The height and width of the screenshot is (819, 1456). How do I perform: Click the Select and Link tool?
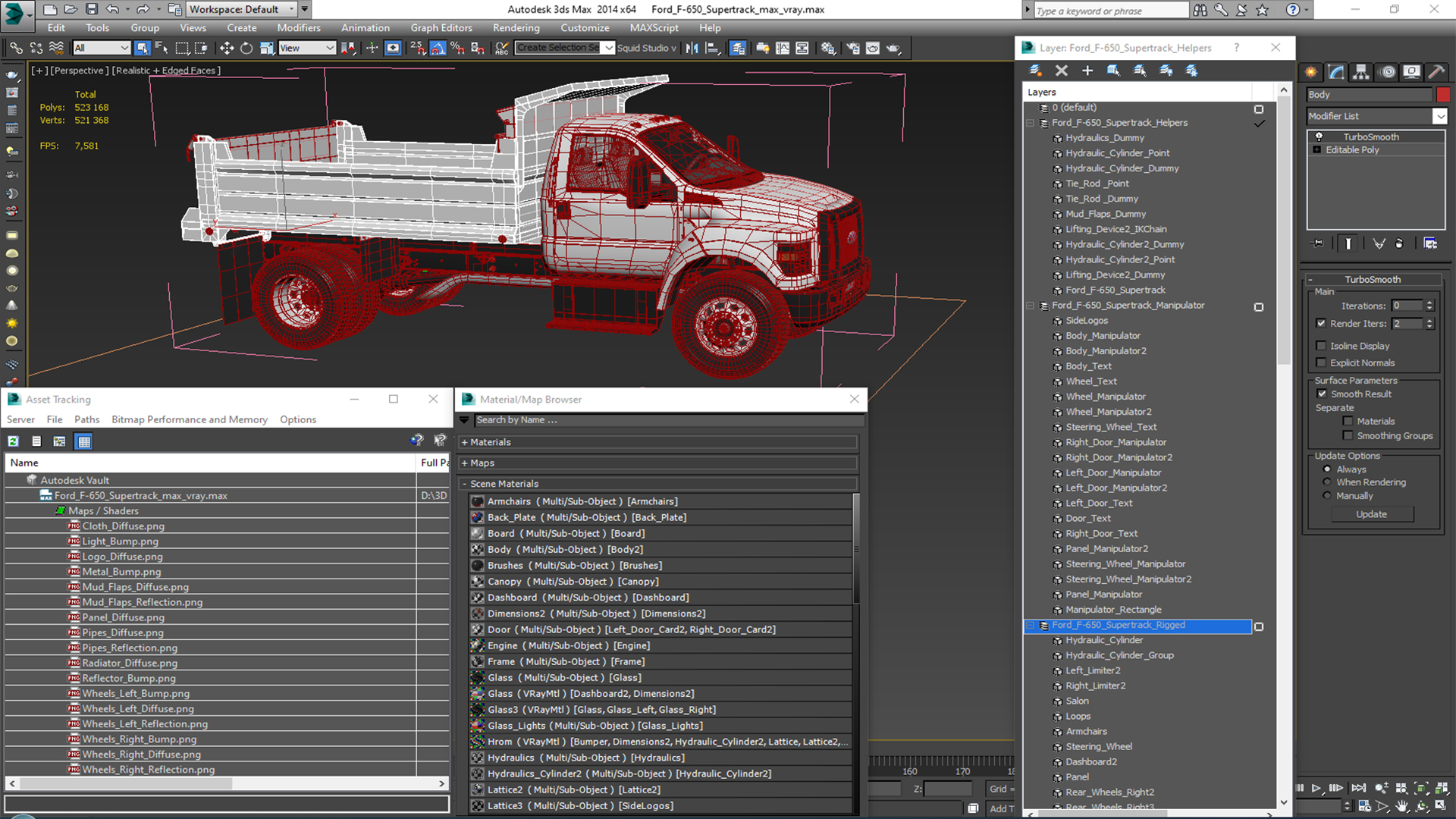click(16, 48)
